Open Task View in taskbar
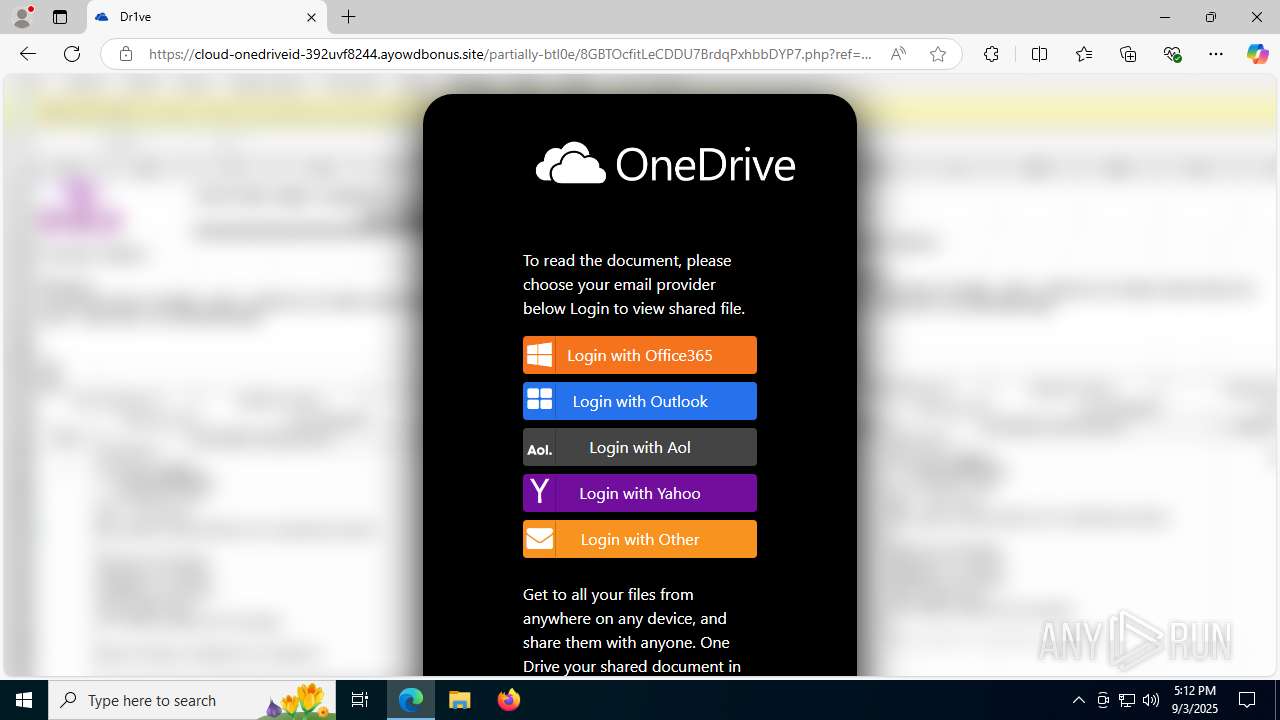The width and height of the screenshot is (1280, 720). click(x=361, y=700)
